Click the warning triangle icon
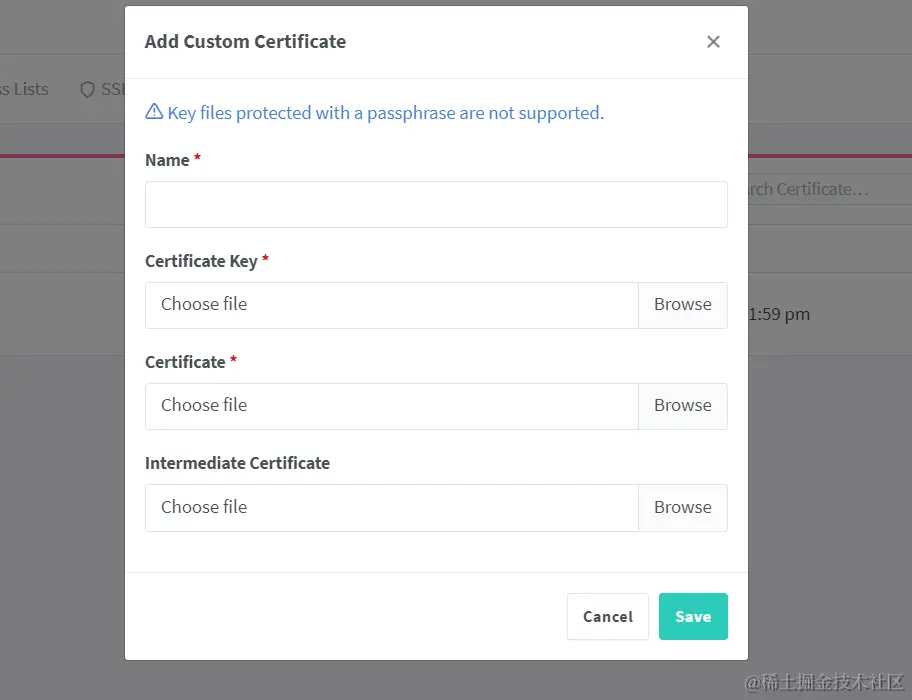 (x=154, y=112)
